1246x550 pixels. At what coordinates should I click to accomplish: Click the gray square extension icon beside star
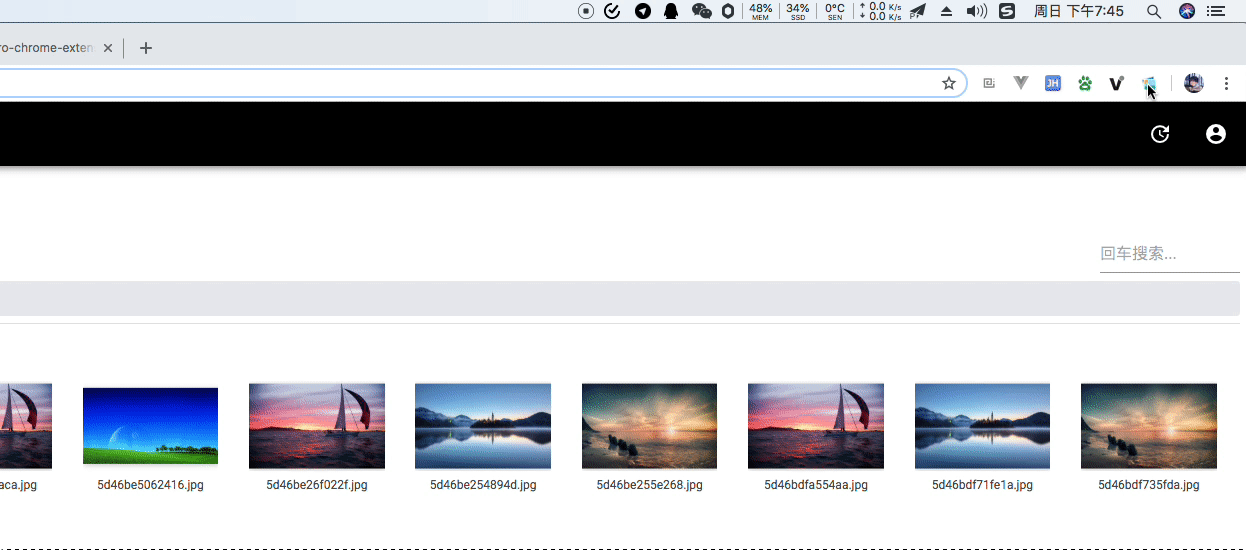(x=989, y=83)
